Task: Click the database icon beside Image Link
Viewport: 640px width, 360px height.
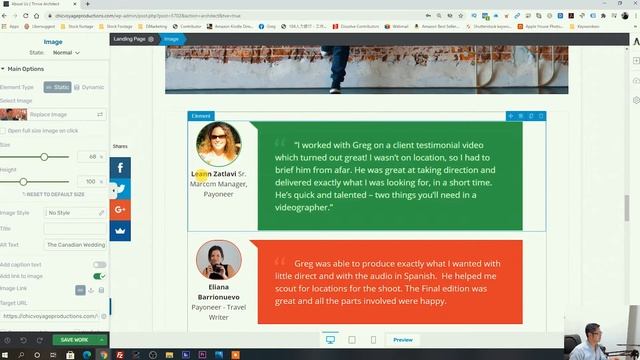Action: coord(101,290)
